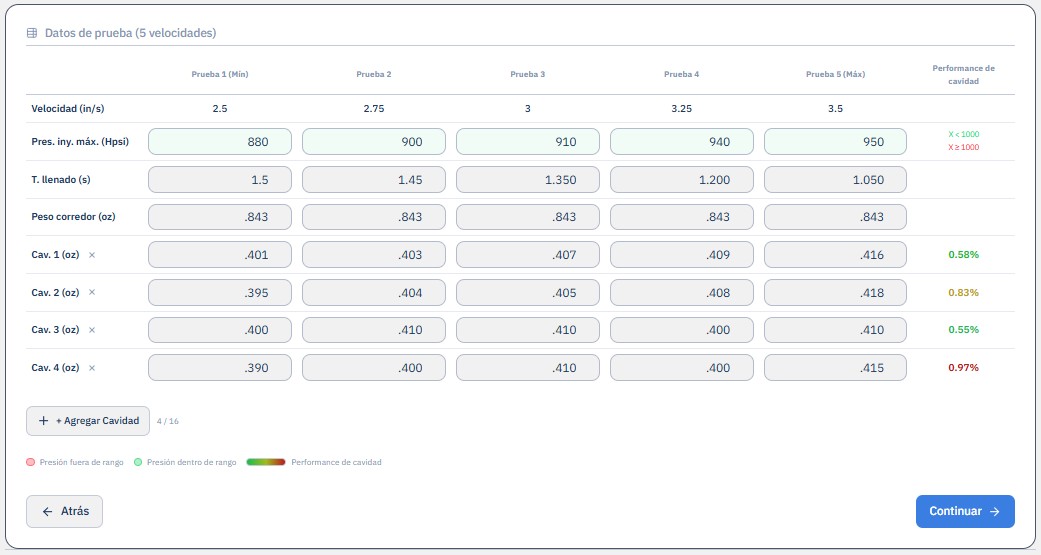The image size is (1041, 555).
Task: Edit Prueba 5 injection pressure field 950
Action: pyautogui.click(x=835, y=141)
